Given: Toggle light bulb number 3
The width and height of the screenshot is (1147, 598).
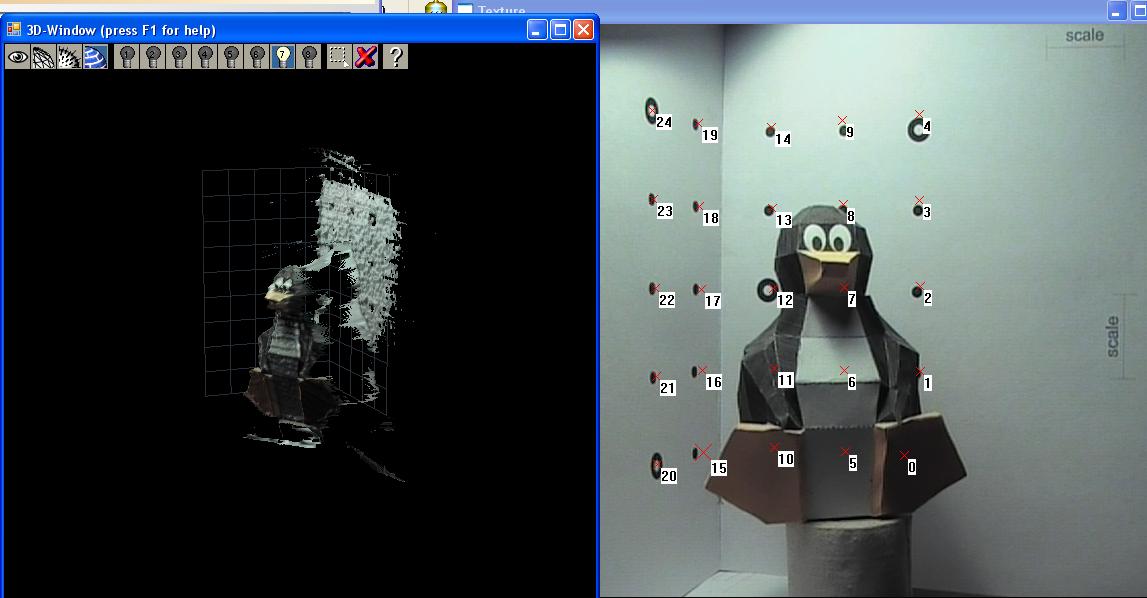Looking at the screenshot, I should coord(179,56).
